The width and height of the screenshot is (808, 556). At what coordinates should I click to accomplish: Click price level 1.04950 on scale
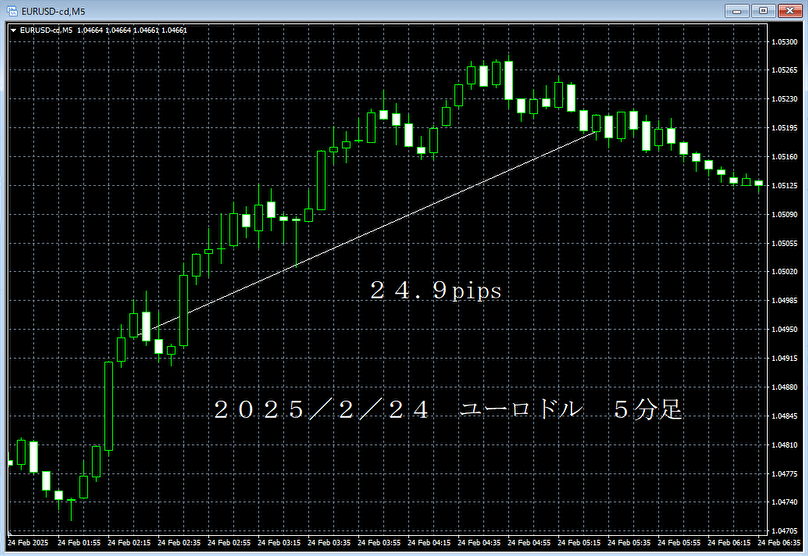coord(784,329)
